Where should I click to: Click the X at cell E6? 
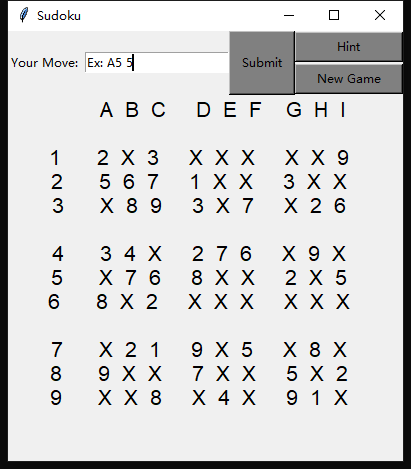point(221,302)
